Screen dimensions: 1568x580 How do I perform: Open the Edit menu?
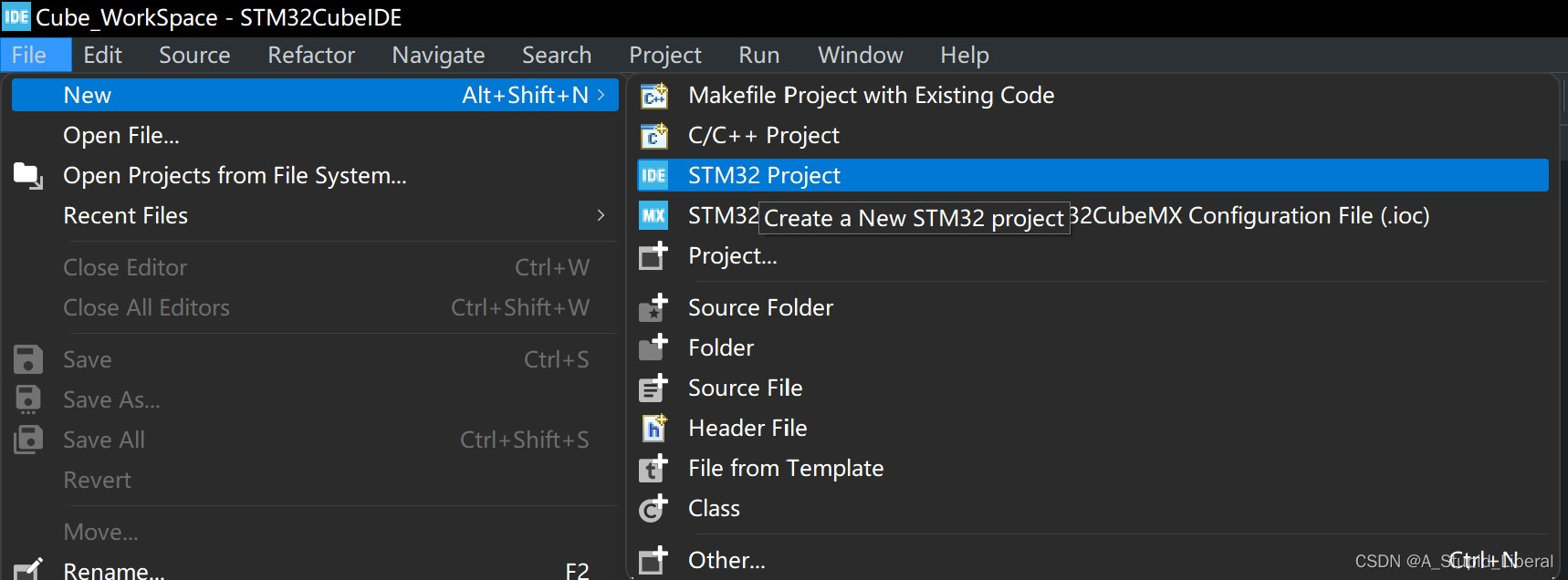point(102,55)
